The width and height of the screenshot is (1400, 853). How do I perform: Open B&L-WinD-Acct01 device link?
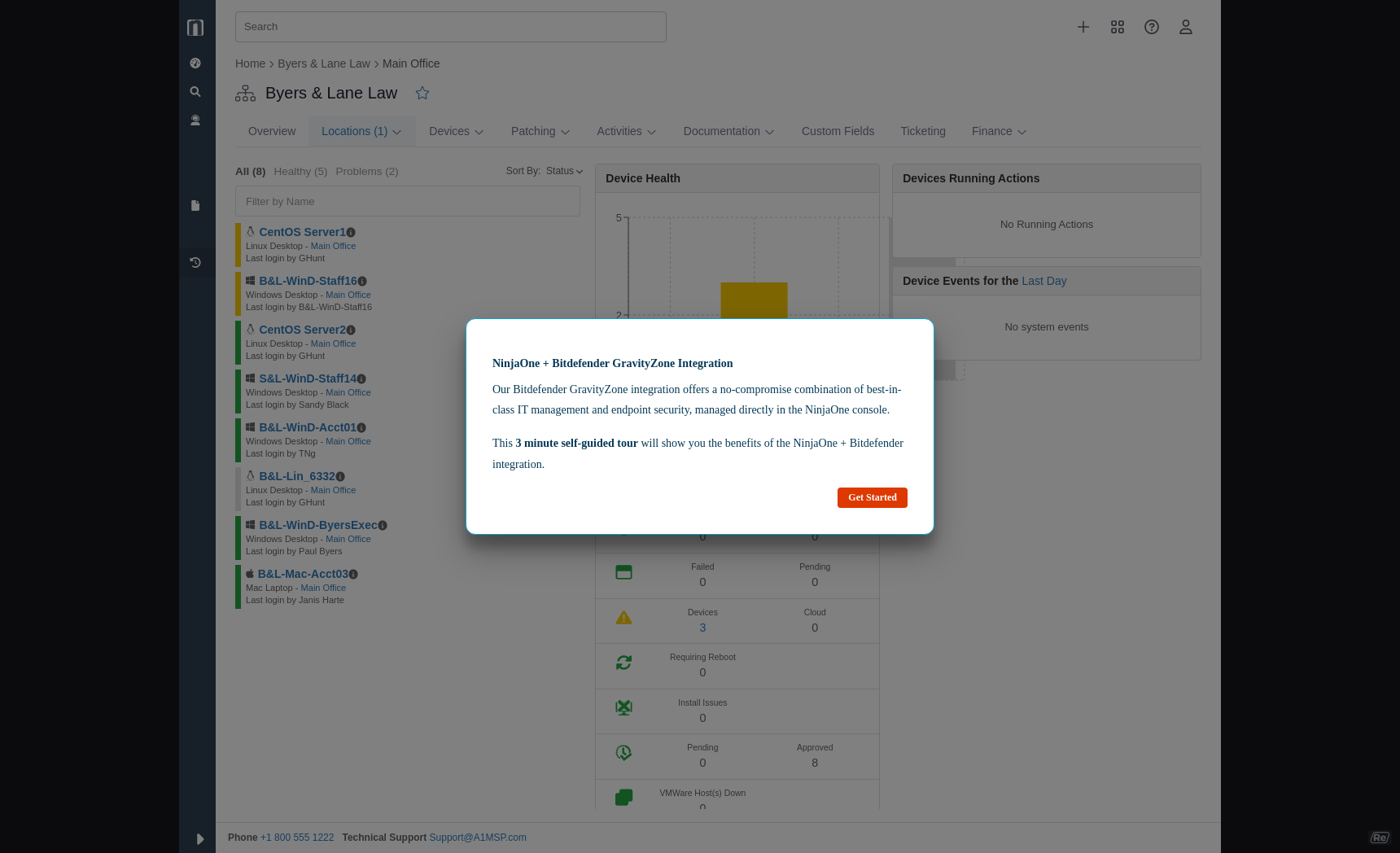click(x=307, y=427)
